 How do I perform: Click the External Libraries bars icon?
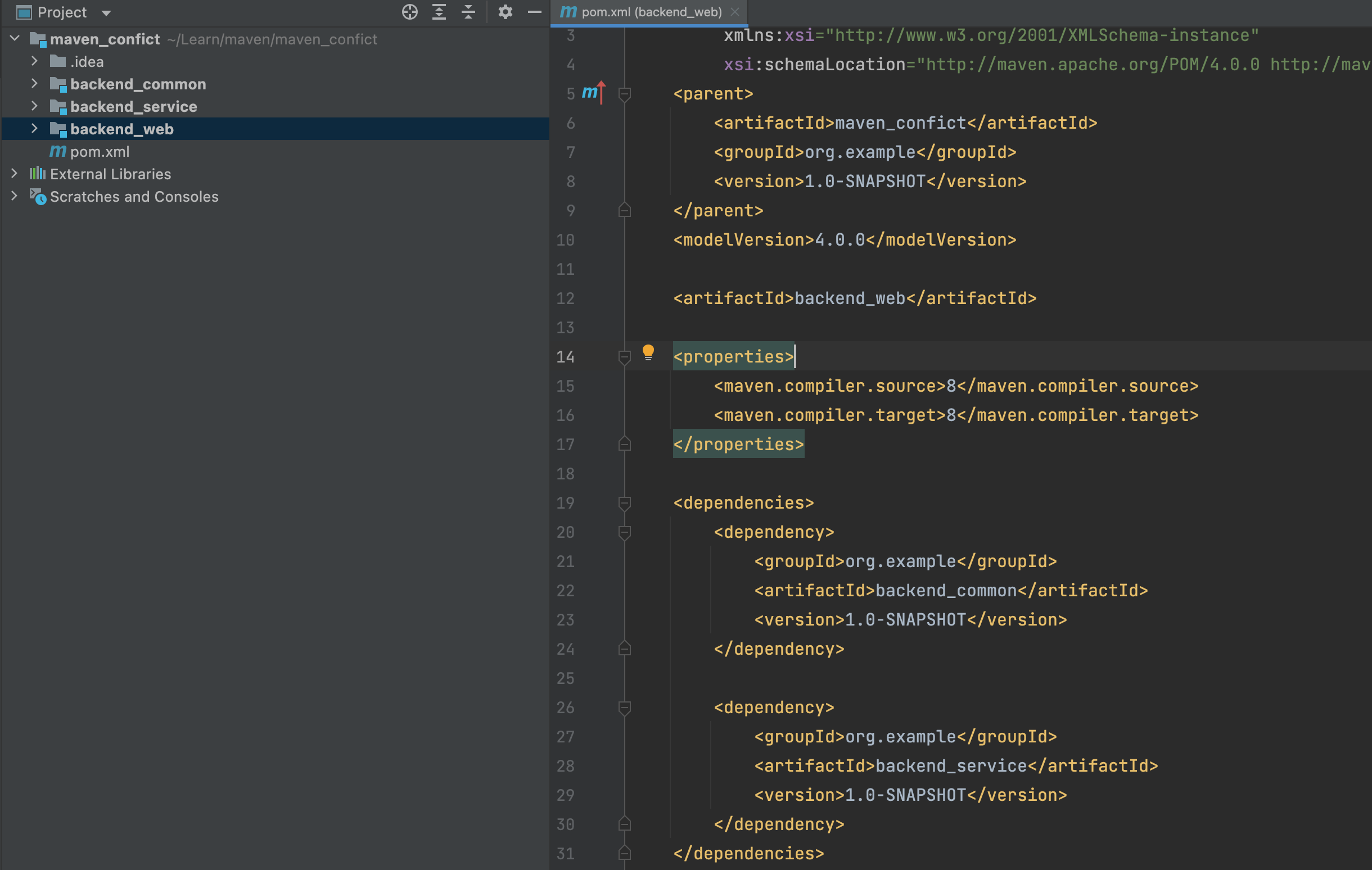pyautogui.click(x=38, y=173)
